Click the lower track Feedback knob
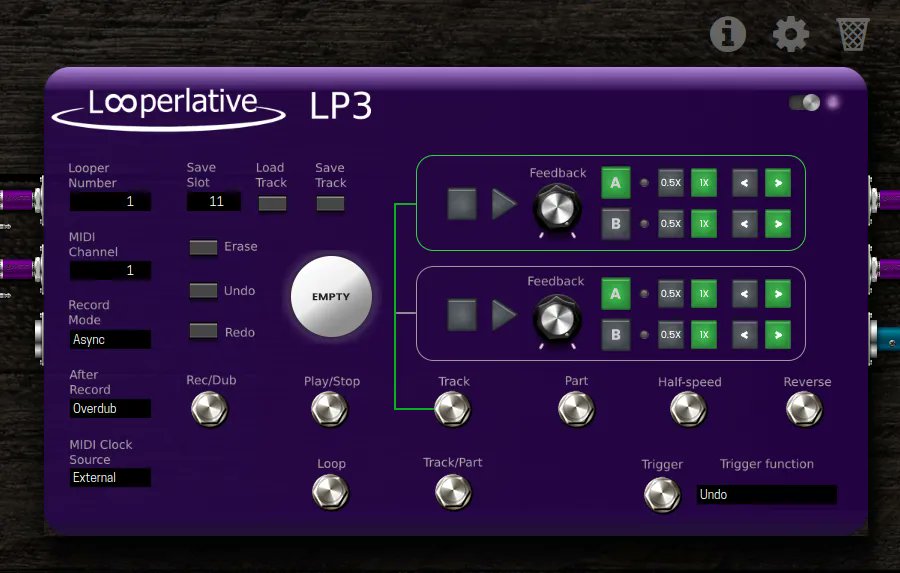Image resolution: width=900 pixels, height=573 pixels. [557, 319]
